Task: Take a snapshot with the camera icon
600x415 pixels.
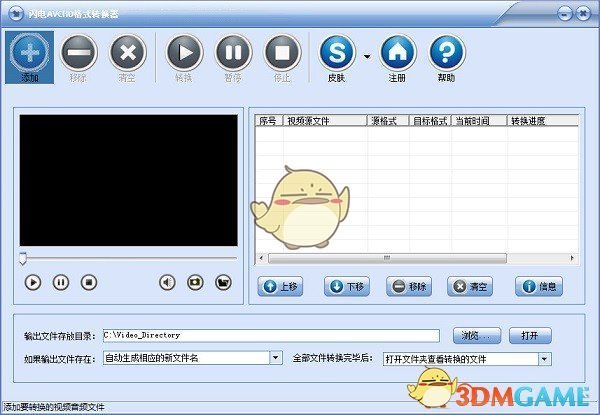Action: click(x=195, y=283)
